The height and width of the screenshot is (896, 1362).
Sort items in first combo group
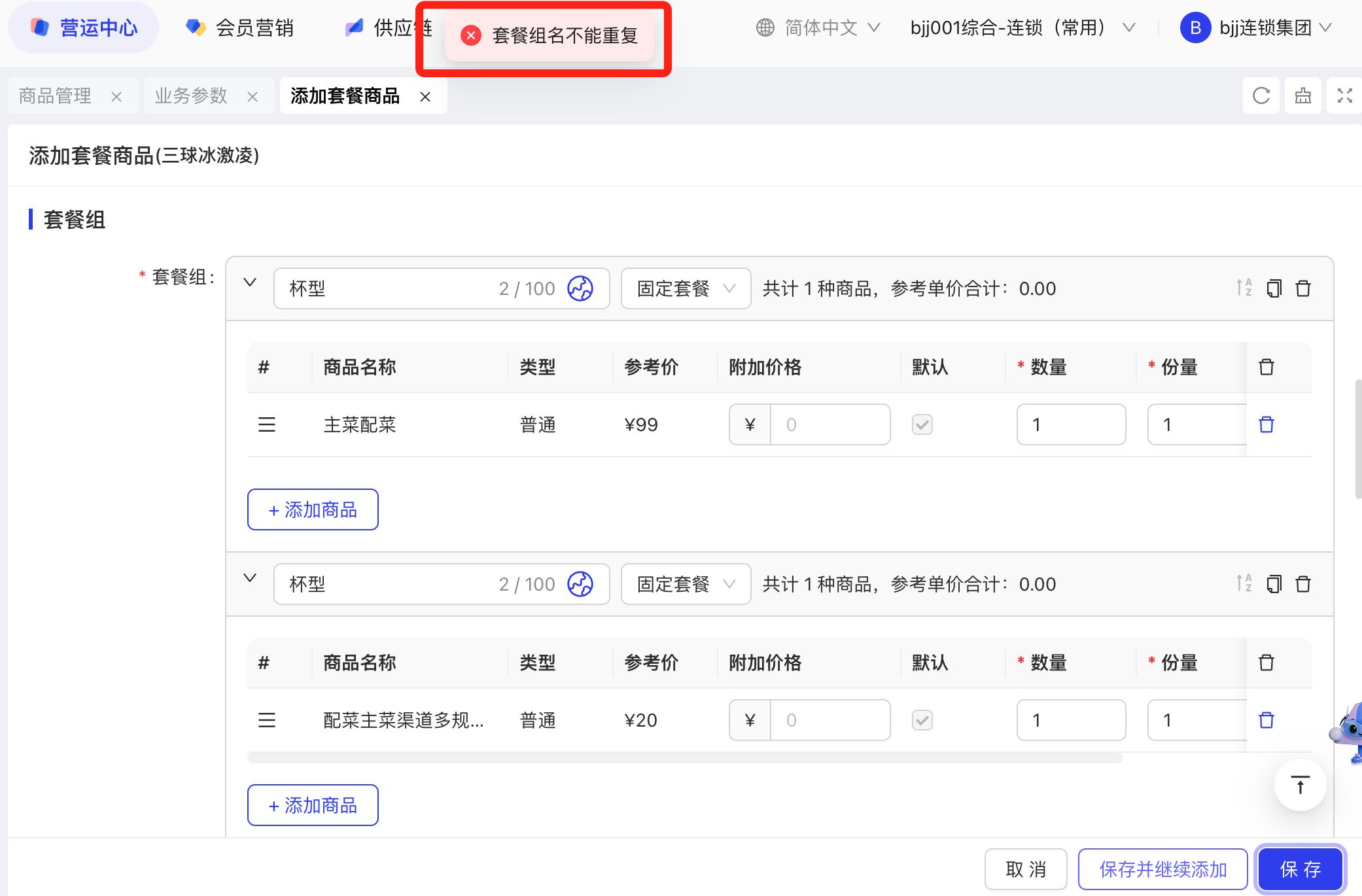coord(1244,288)
